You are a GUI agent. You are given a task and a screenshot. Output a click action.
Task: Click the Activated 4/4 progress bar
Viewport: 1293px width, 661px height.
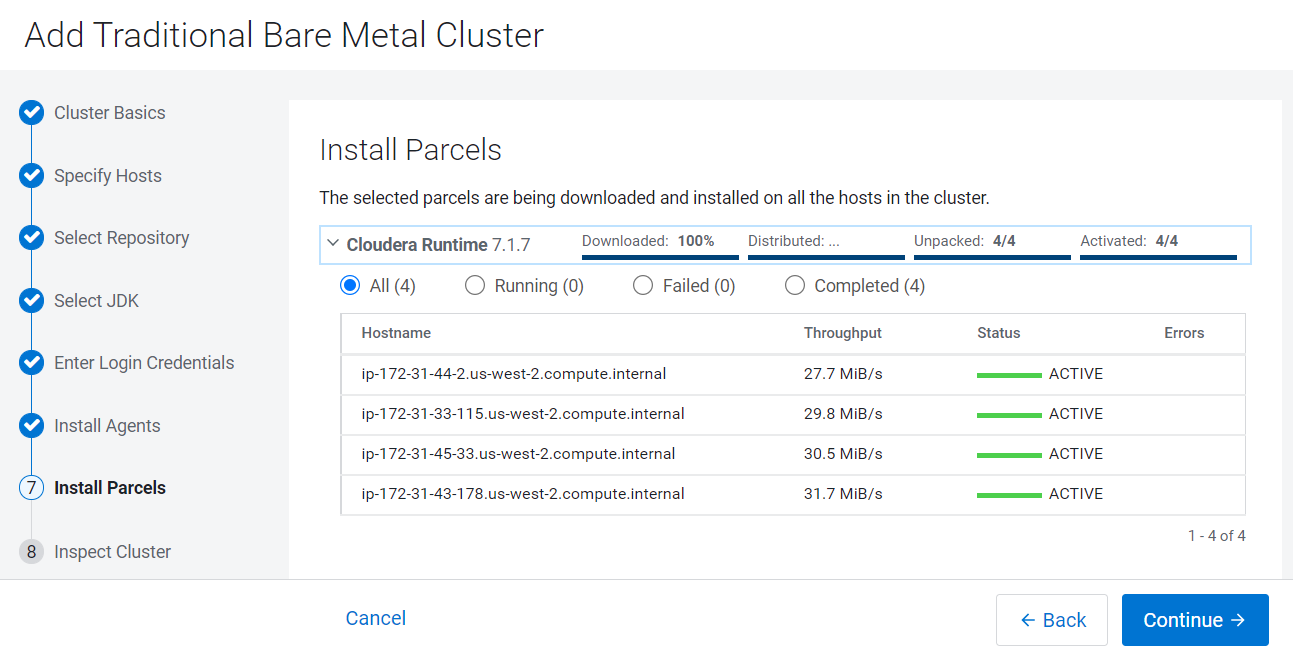[1158, 257]
